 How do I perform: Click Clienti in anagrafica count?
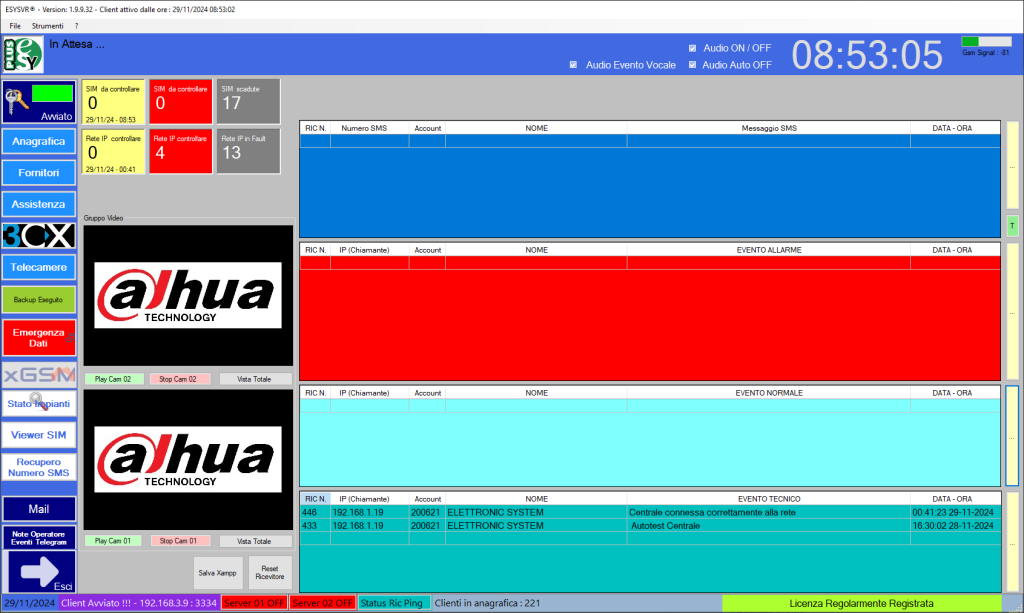point(488,603)
